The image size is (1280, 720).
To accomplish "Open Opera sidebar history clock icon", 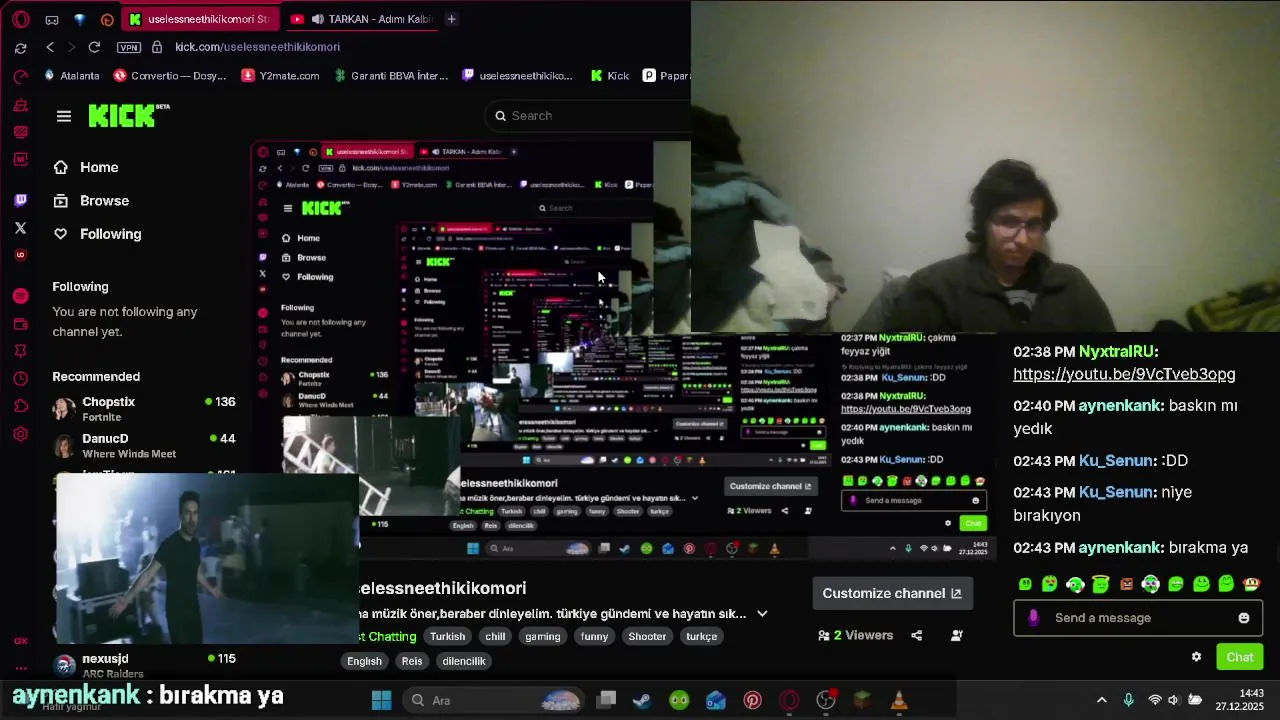I will tap(21, 378).
